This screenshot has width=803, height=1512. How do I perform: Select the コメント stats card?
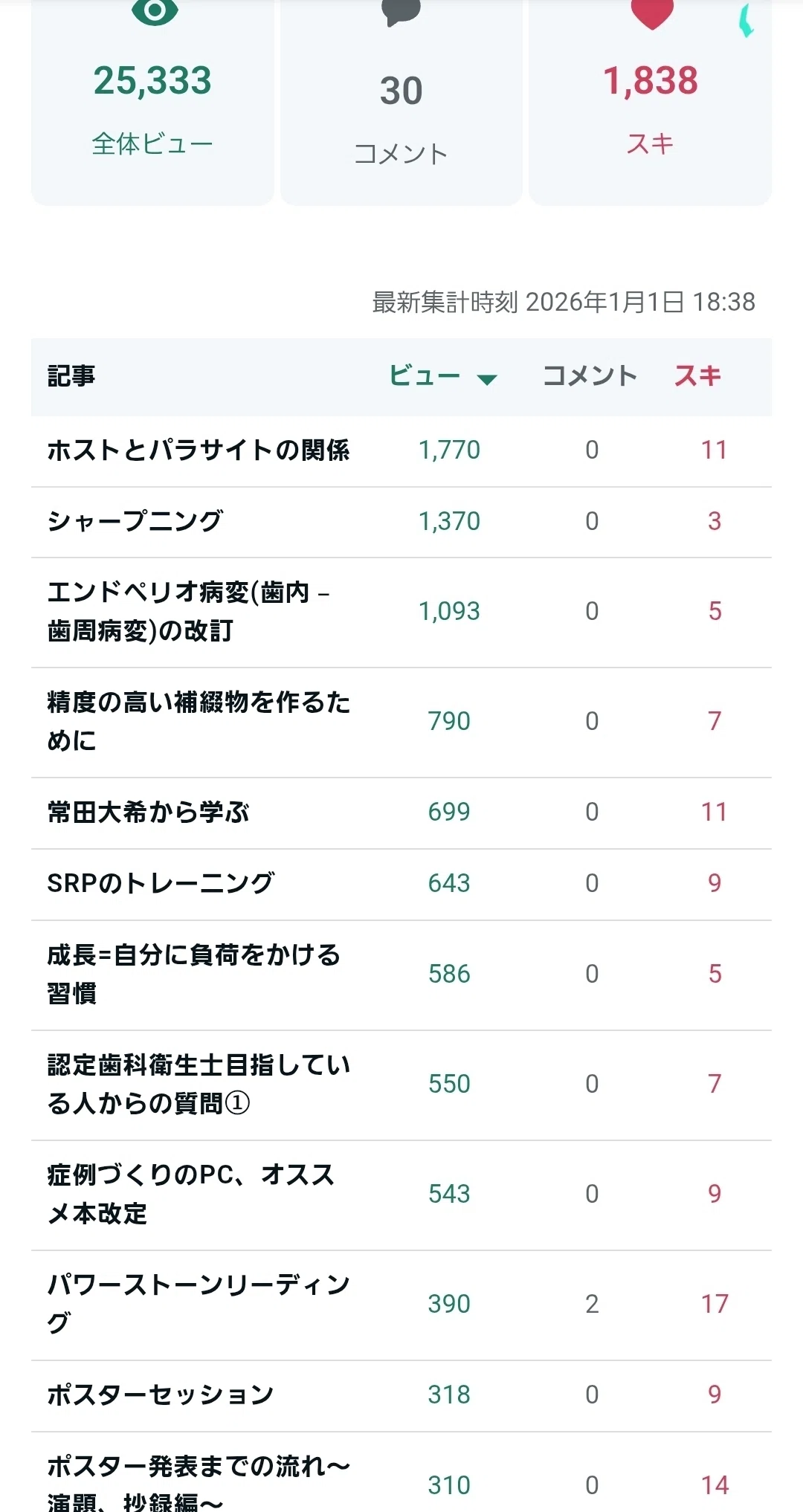pyautogui.click(x=401, y=102)
